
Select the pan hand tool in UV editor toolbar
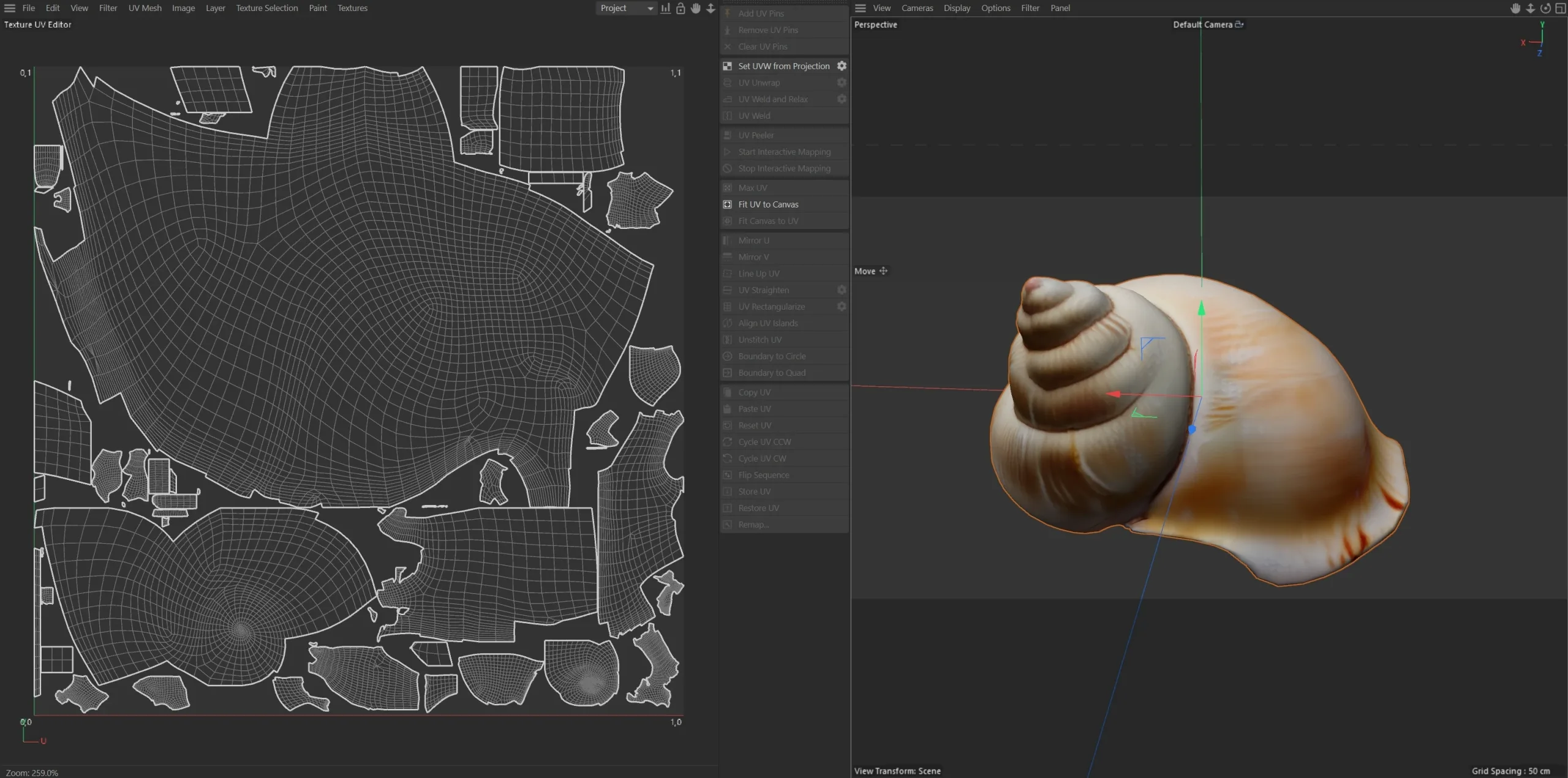[x=695, y=8]
